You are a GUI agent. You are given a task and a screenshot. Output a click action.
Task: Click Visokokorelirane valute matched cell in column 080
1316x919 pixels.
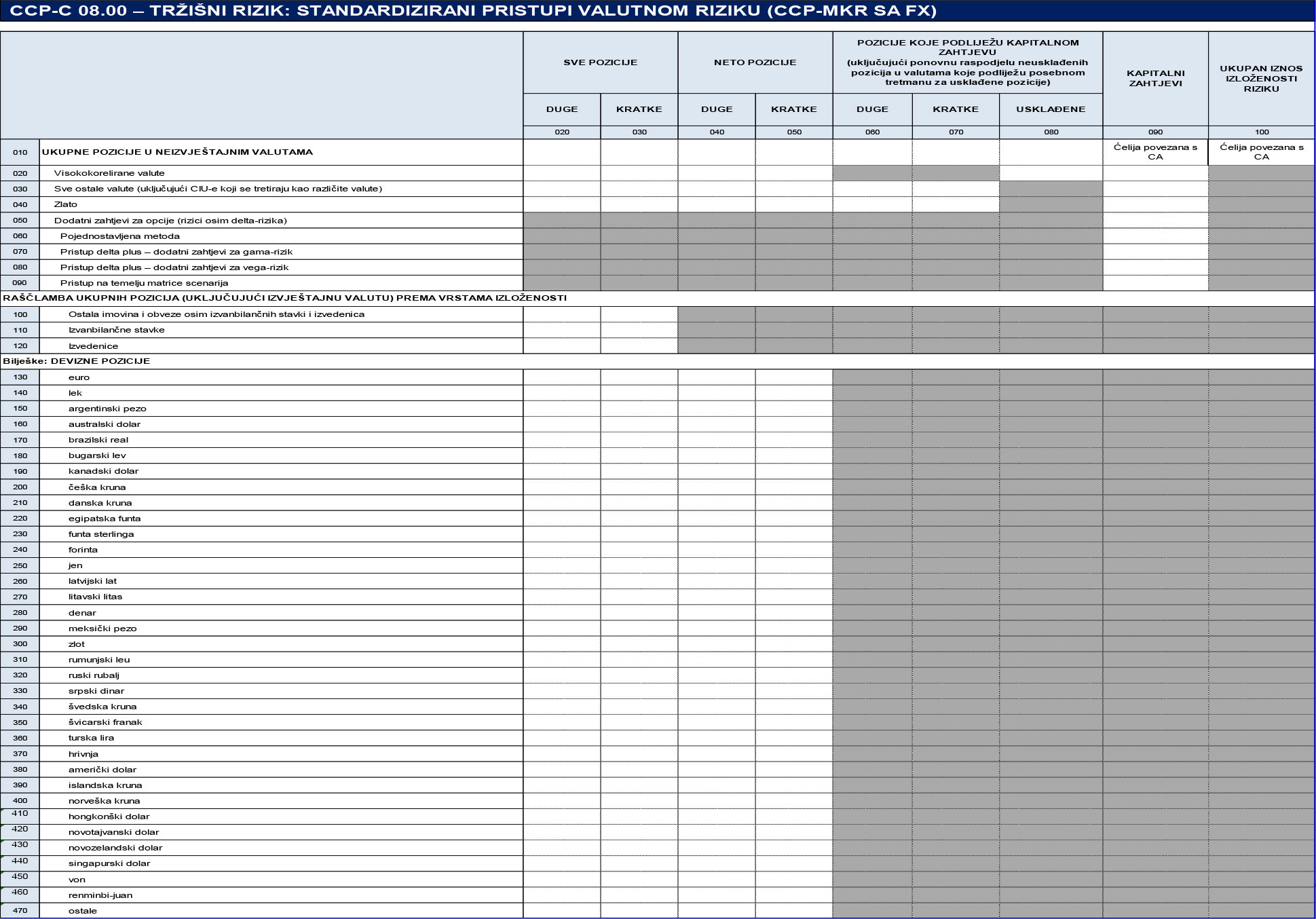coord(1050,173)
